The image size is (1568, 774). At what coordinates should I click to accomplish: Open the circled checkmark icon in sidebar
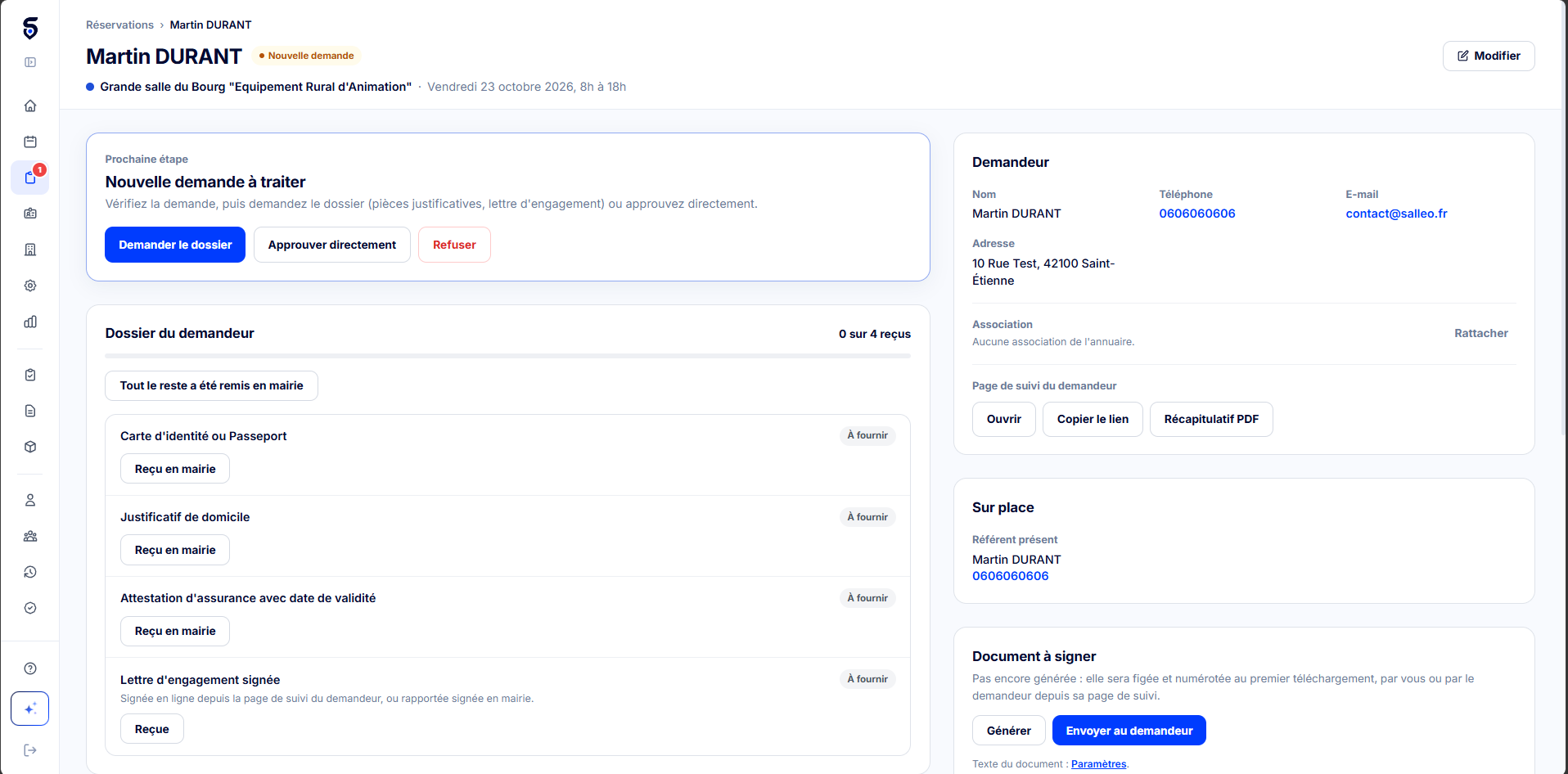[x=30, y=608]
